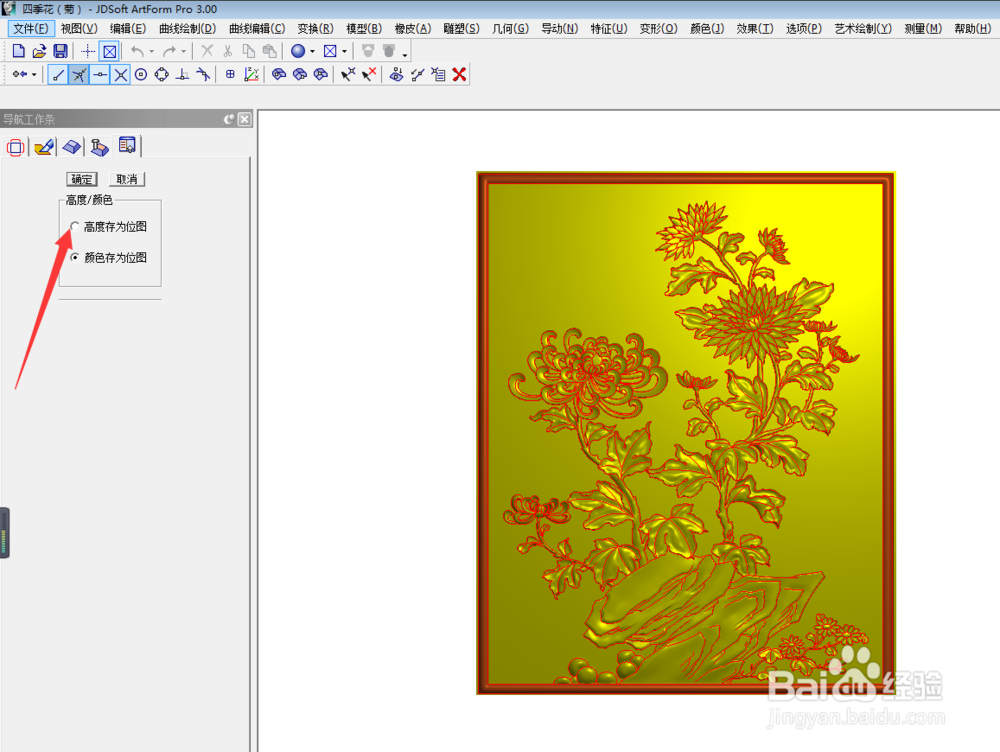
Task: Click the cursor with red X deselect icon
Action: (x=369, y=75)
